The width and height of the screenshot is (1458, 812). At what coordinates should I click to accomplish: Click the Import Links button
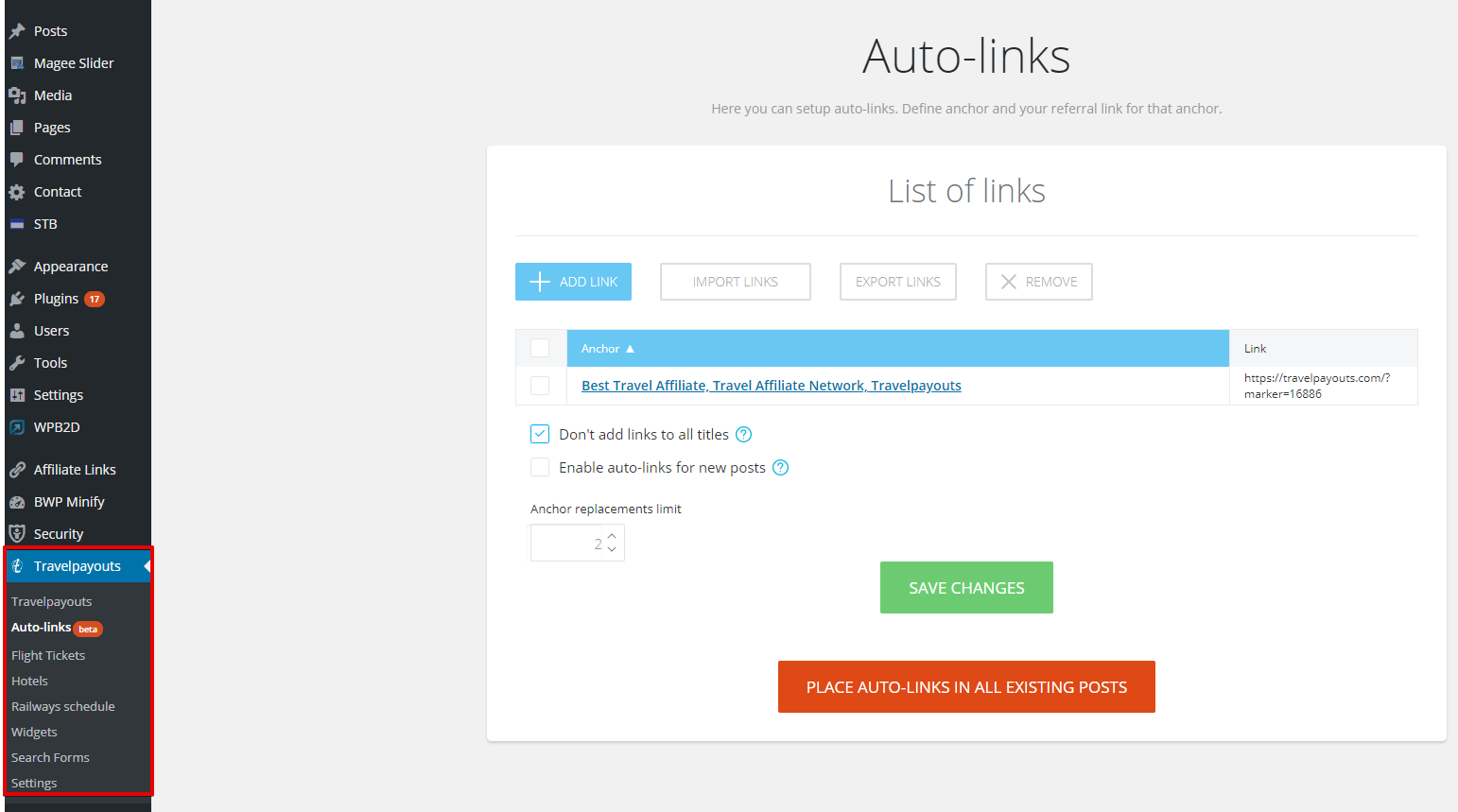pos(736,282)
